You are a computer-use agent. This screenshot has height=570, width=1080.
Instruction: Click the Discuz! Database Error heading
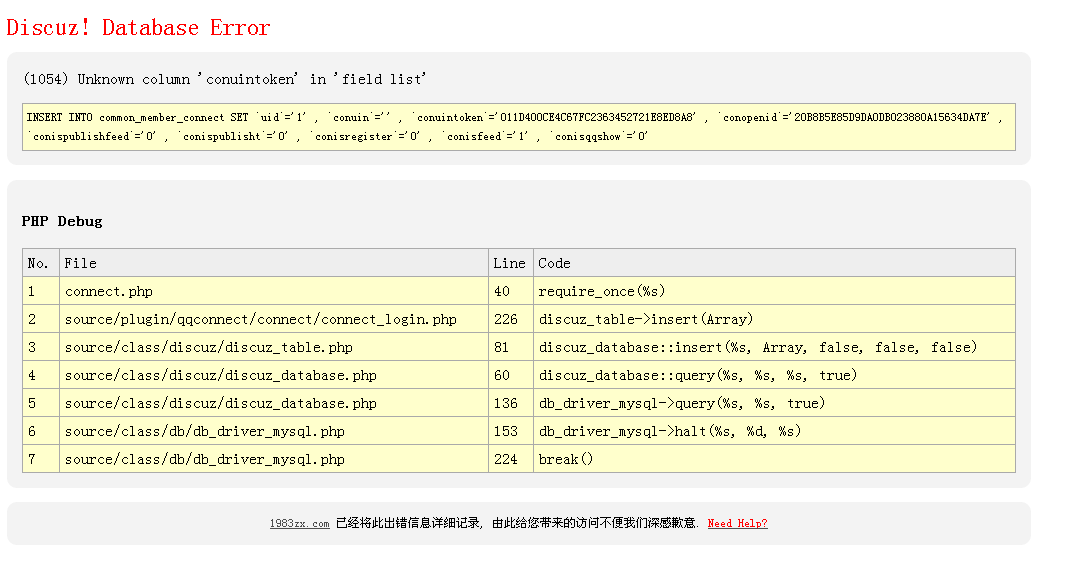coord(138,28)
